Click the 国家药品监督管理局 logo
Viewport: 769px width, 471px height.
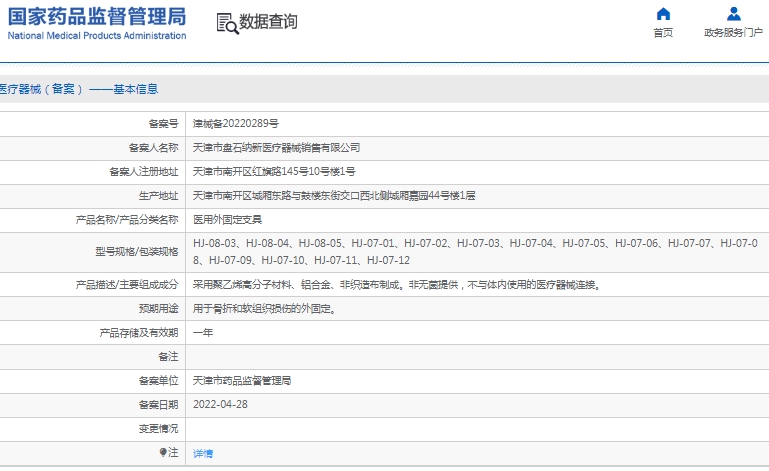(97, 17)
